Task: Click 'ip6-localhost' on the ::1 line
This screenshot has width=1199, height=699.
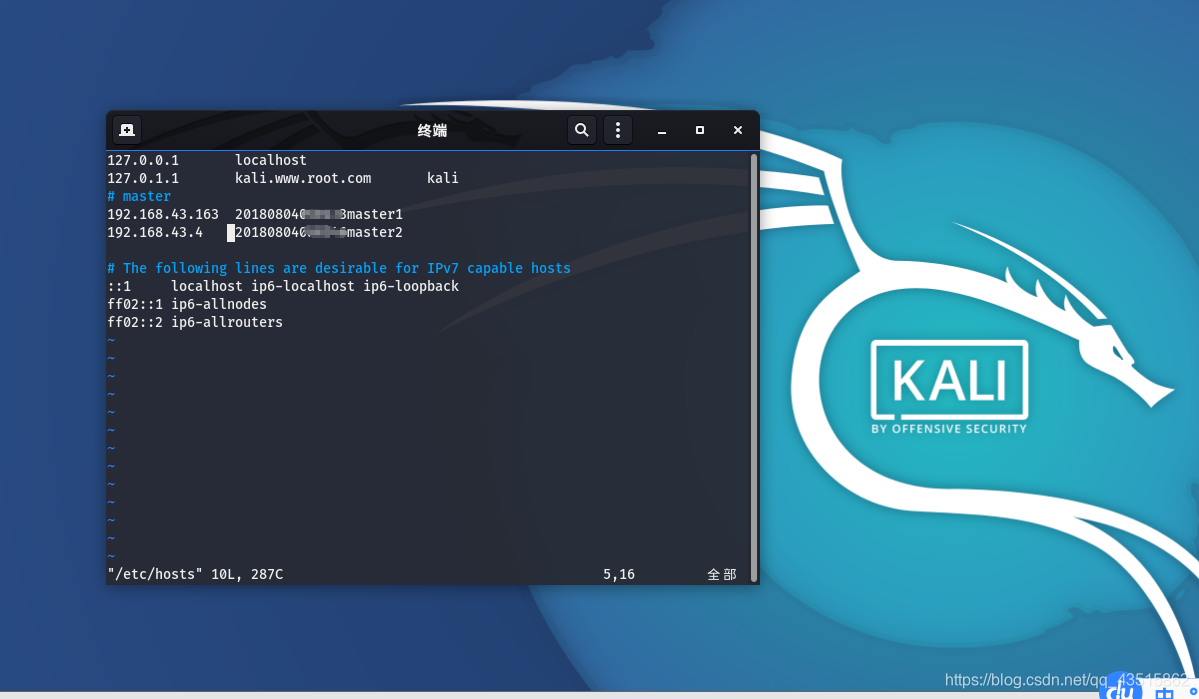Action: click(303, 286)
